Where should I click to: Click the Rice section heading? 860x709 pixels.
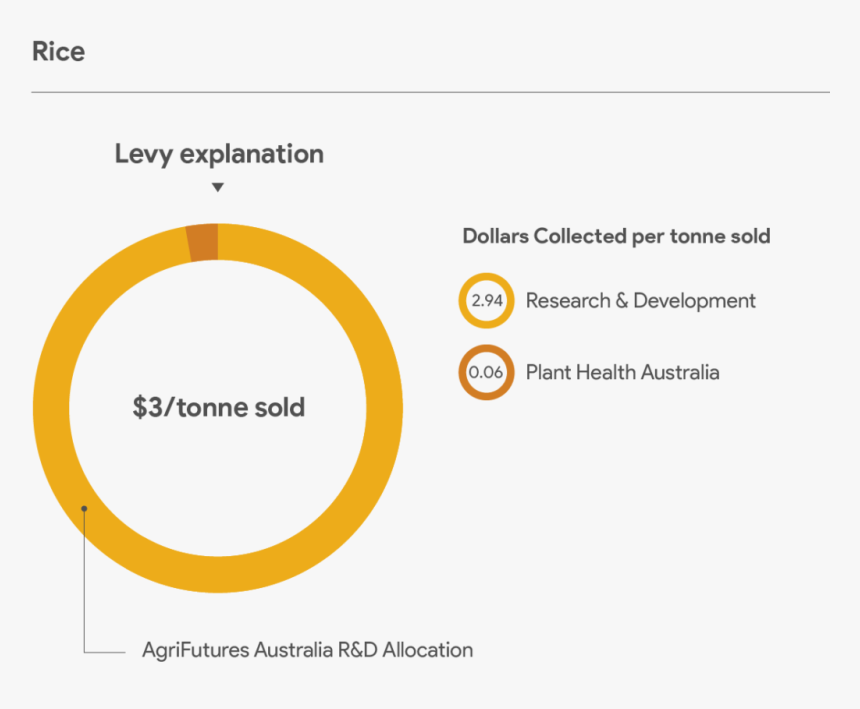point(58,52)
